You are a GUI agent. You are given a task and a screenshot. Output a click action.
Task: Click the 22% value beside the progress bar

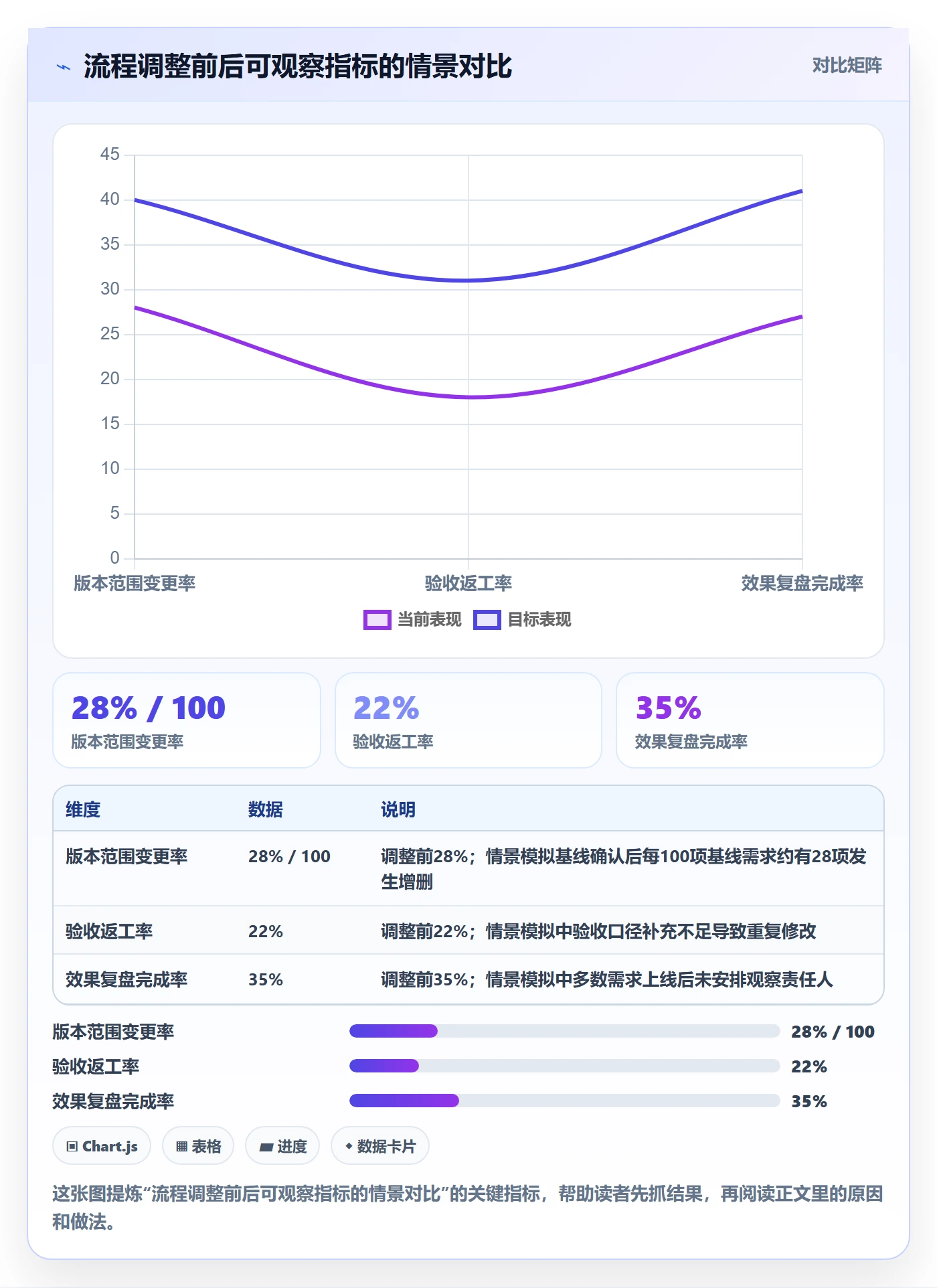[809, 1066]
